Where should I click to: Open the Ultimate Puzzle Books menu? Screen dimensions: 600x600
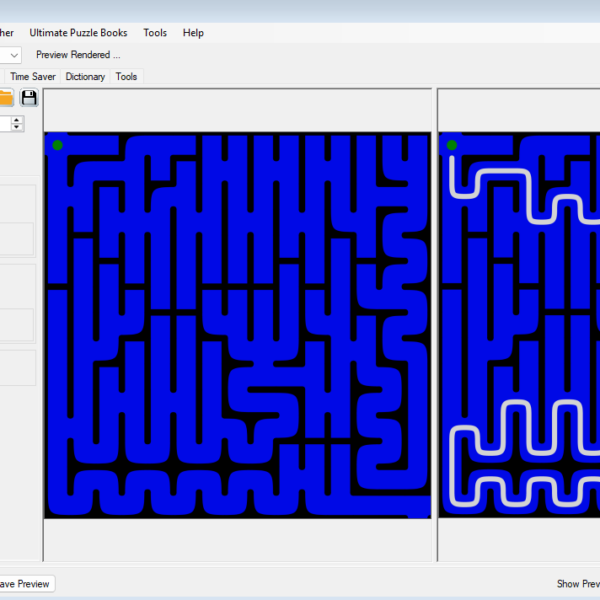78,33
